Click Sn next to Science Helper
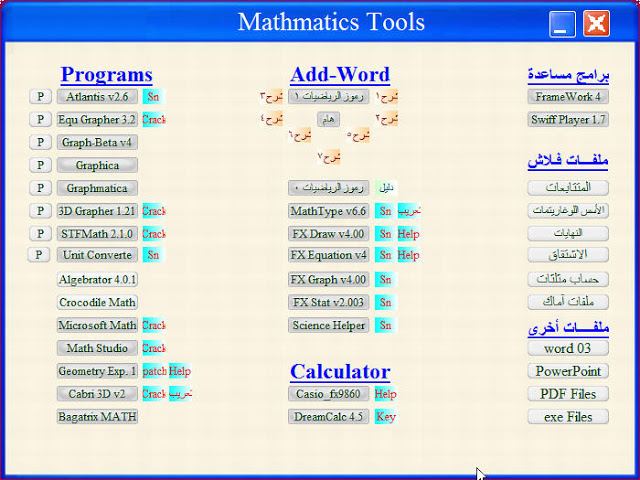 [385, 325]
